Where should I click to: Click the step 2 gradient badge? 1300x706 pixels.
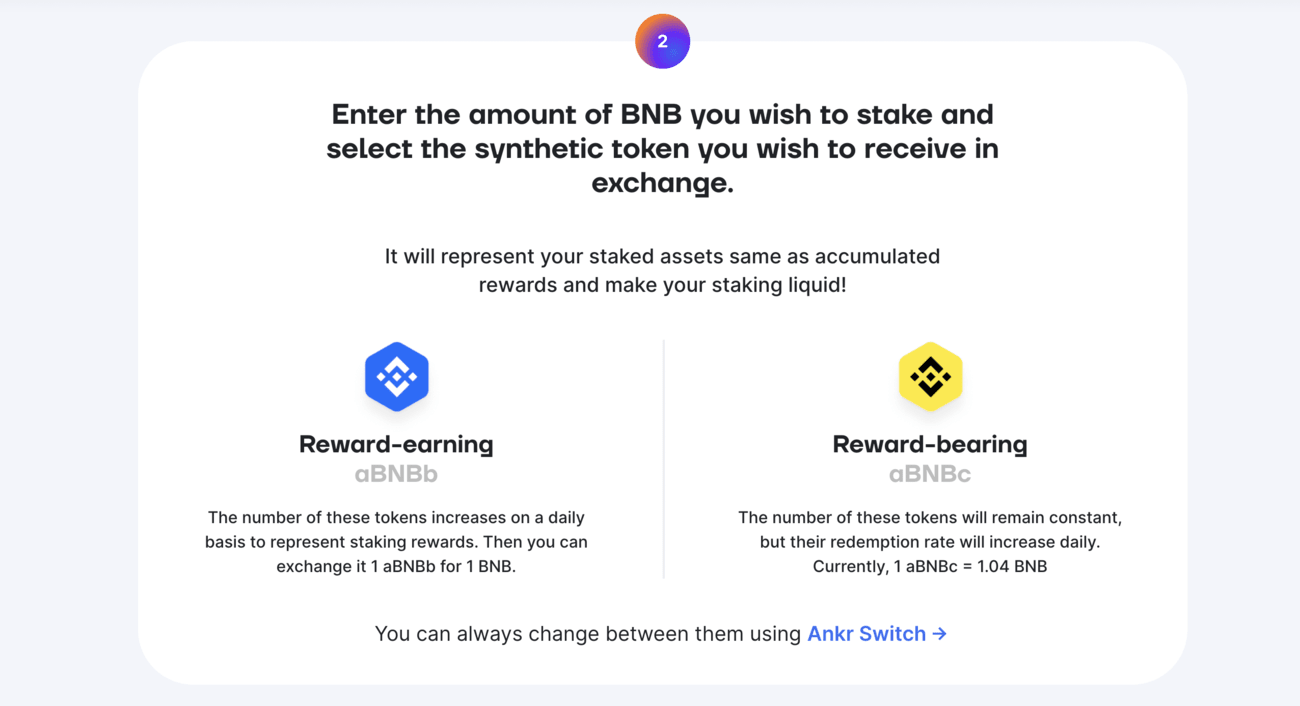662,42
